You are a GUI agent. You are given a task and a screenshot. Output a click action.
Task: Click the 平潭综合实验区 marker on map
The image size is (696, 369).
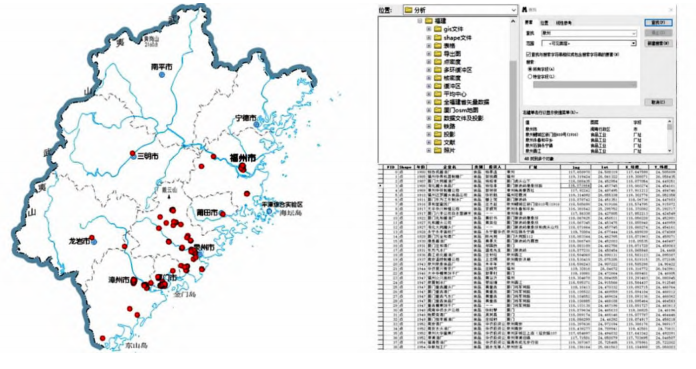[269, 211]
